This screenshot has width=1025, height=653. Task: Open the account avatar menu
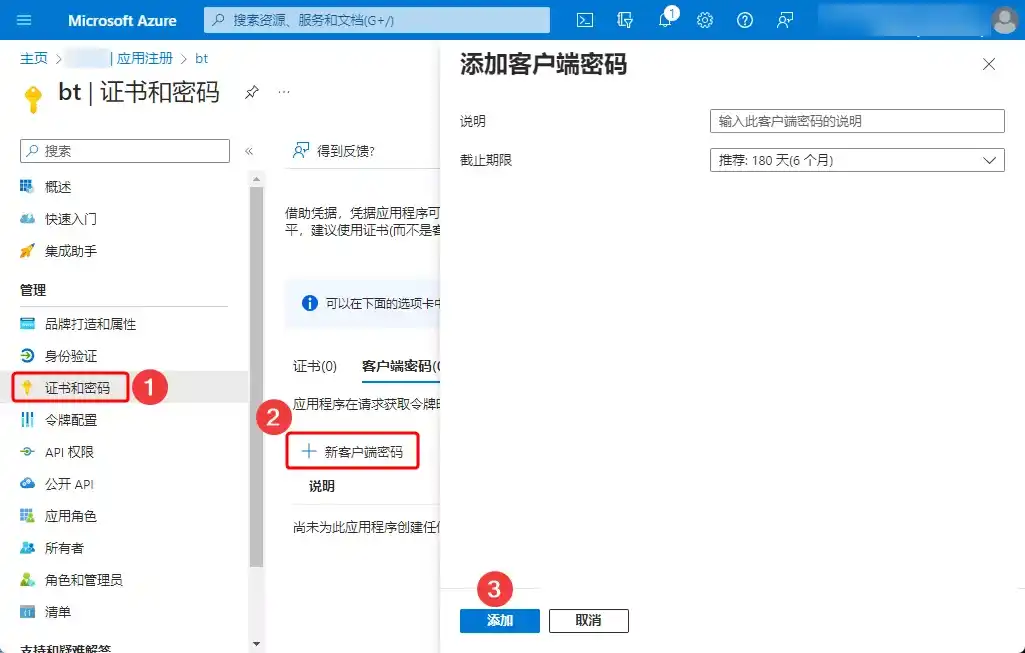1003,19
